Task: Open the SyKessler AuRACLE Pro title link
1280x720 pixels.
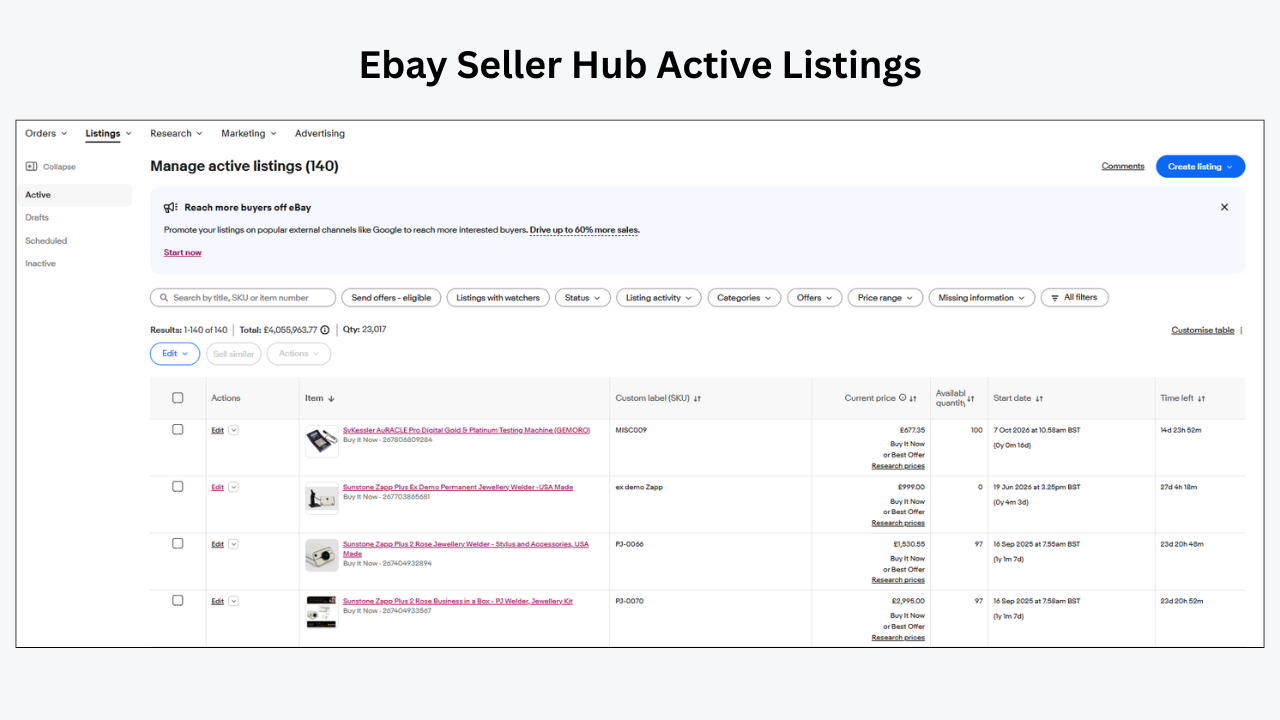Action: 466,430
